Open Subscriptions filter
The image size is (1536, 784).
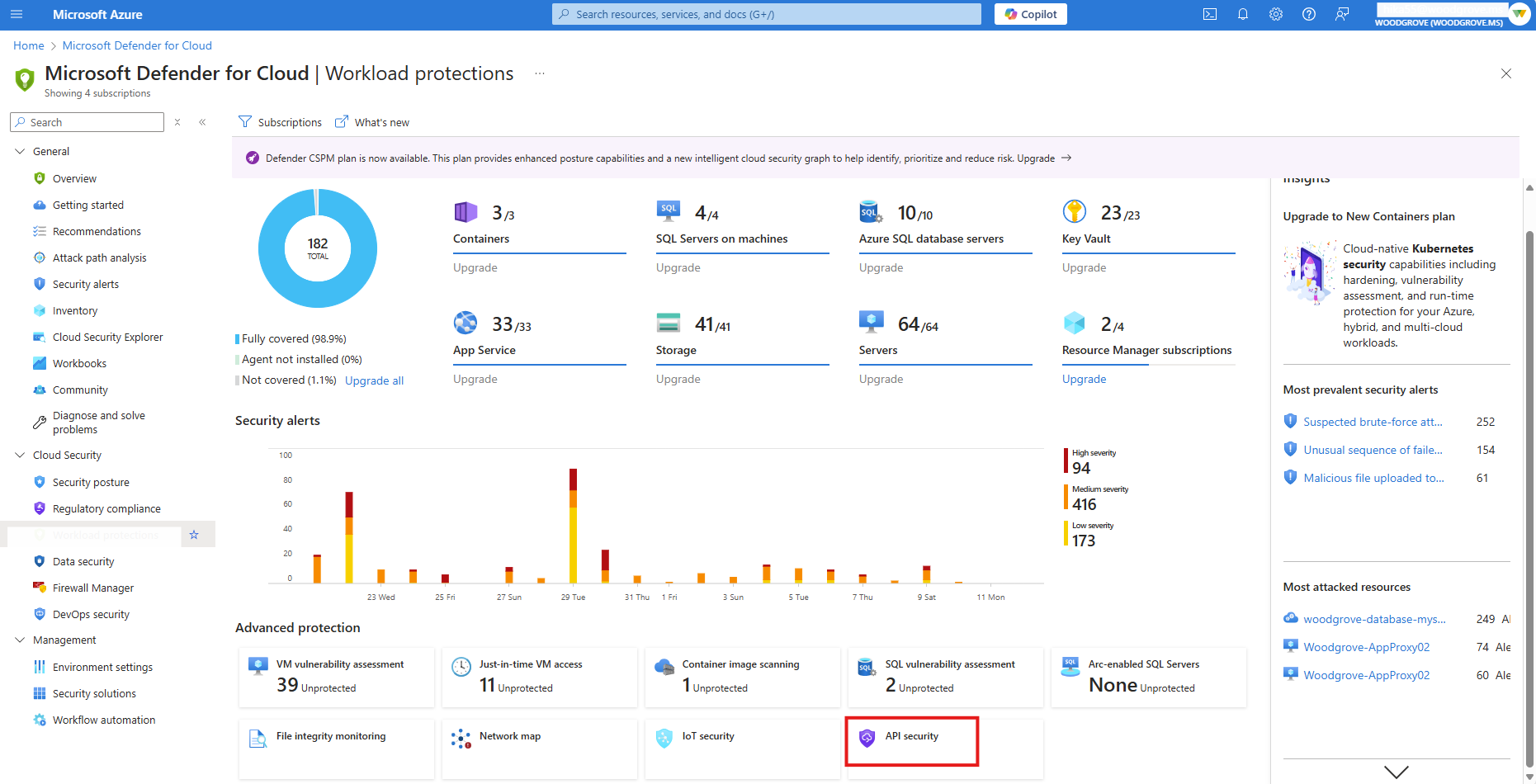(x=281, y=122)
